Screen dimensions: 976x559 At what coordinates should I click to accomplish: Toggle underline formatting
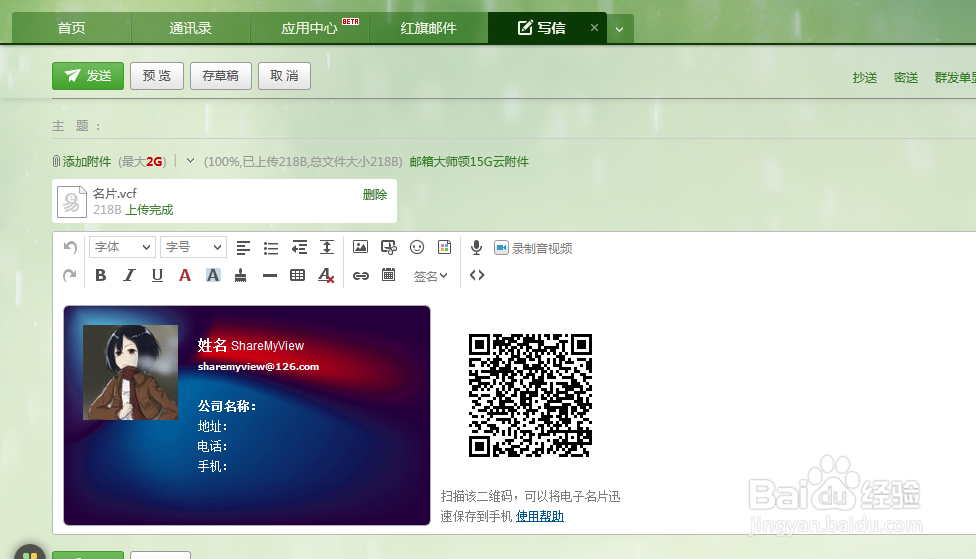click(157, 275)
